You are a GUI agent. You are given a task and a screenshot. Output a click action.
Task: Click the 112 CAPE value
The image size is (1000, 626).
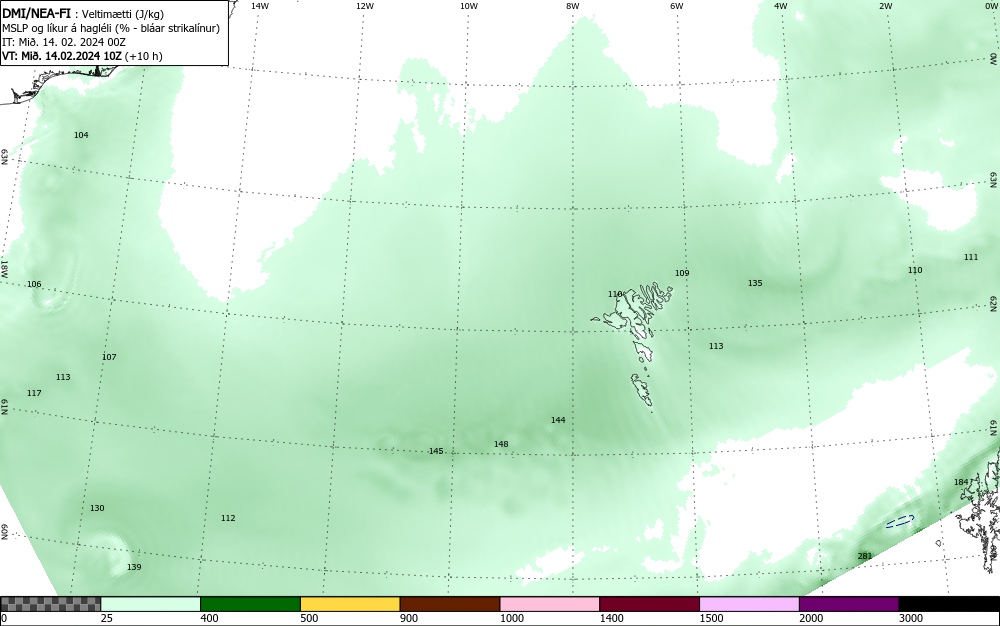coord(228,518)
